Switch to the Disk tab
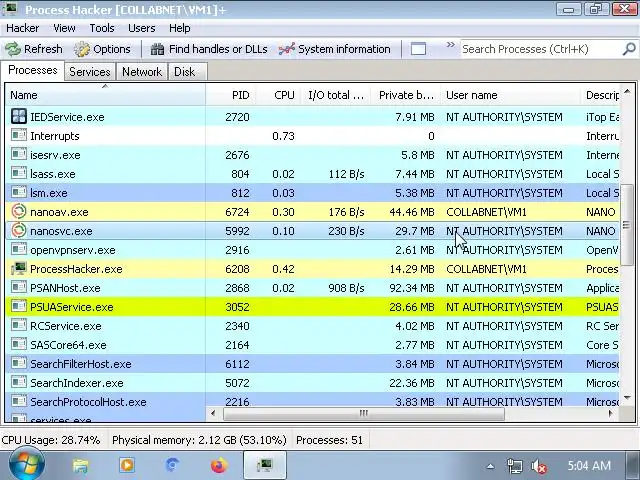This screenshot has height=480, width=640. pyautogui.click(x=187, y=72)
